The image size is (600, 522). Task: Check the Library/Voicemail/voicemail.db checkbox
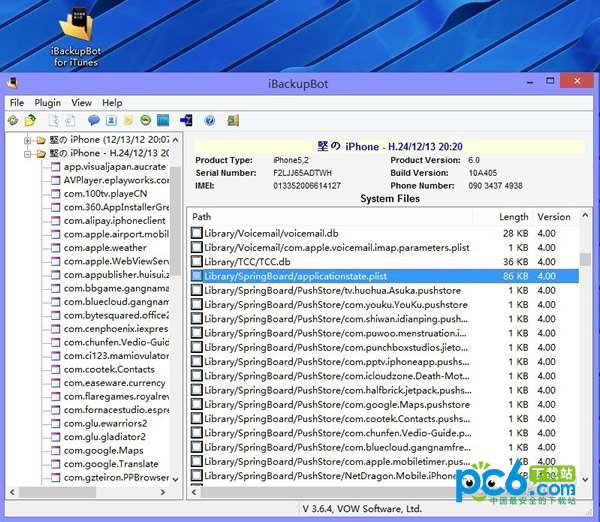click(x=197, y=233)
